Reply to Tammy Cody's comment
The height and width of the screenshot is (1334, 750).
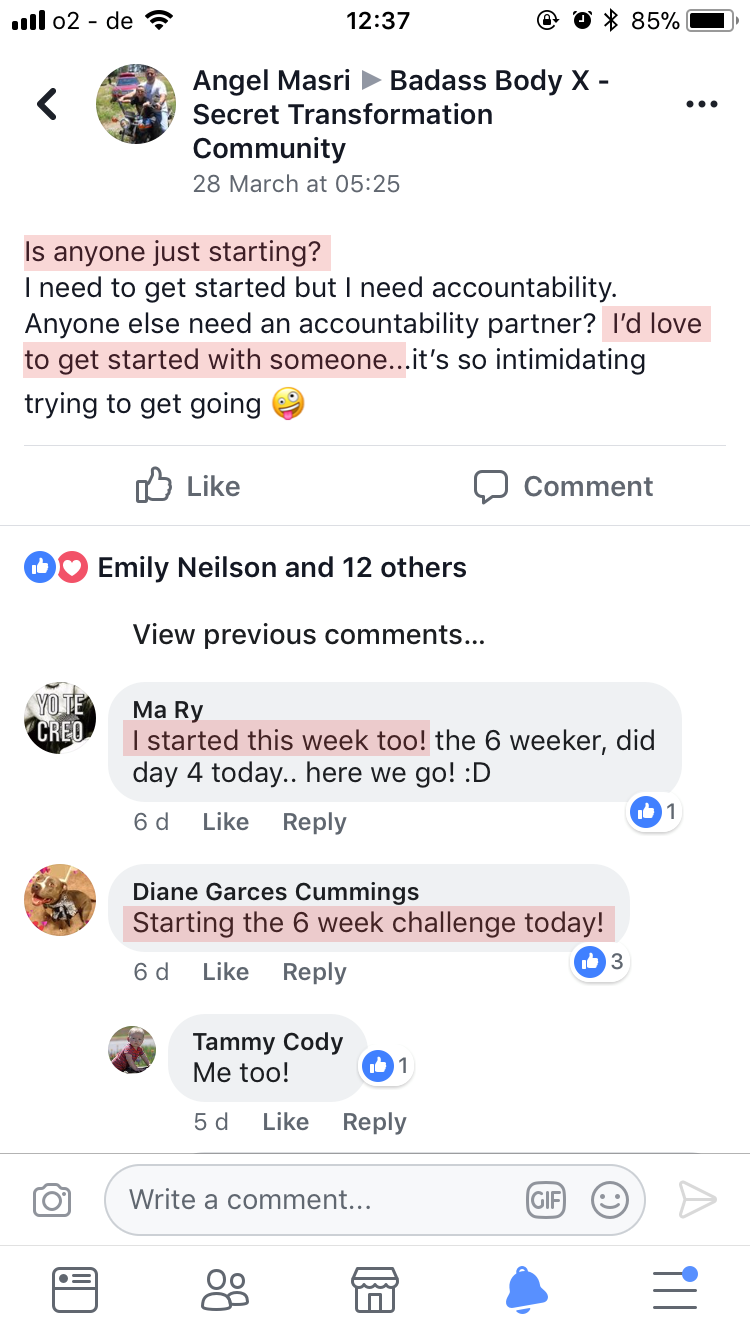pyautogui.click(x=374, y=1122)
